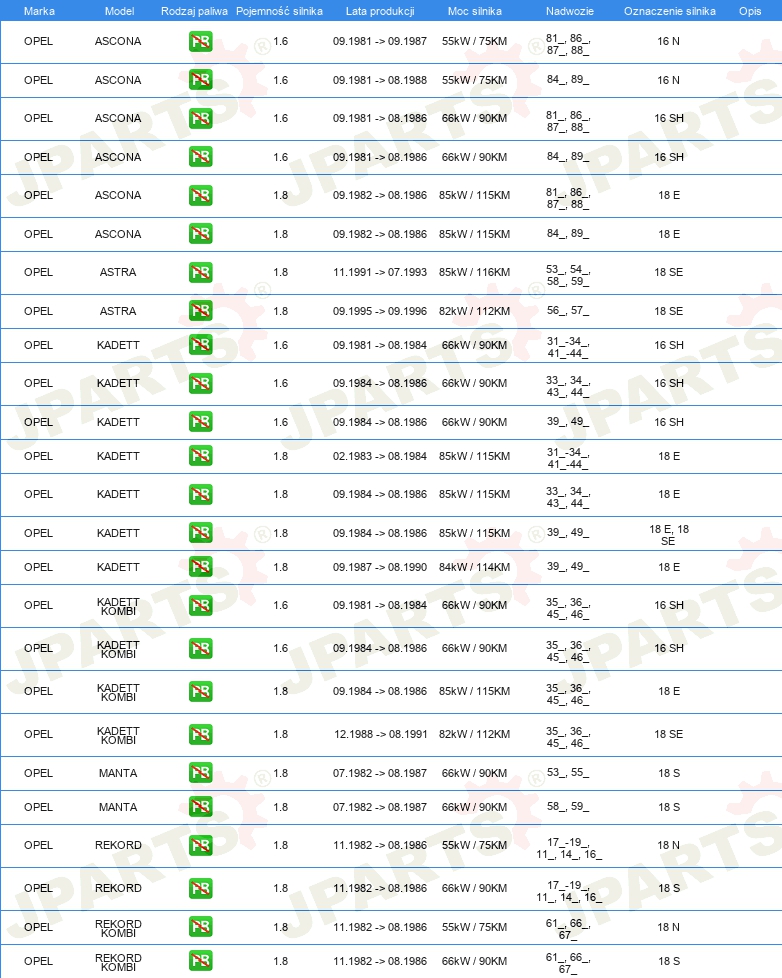This screenshot has width=782, height=978.
Task: Click fuel icon for MANTA 53_, 55_ row
Action: [200, 773]
